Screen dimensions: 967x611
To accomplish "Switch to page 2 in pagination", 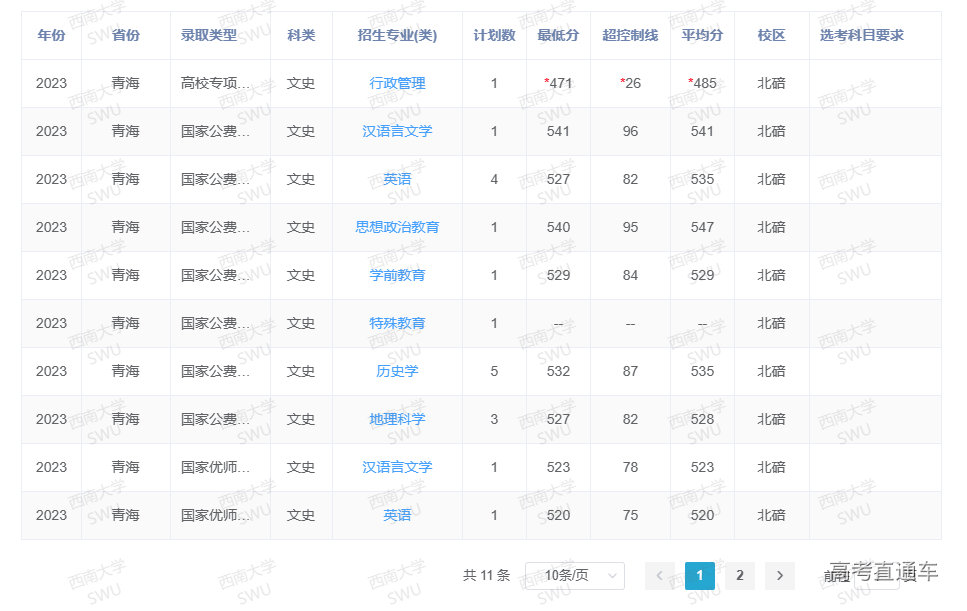I will pyautogui.click(x=740, y=575).
